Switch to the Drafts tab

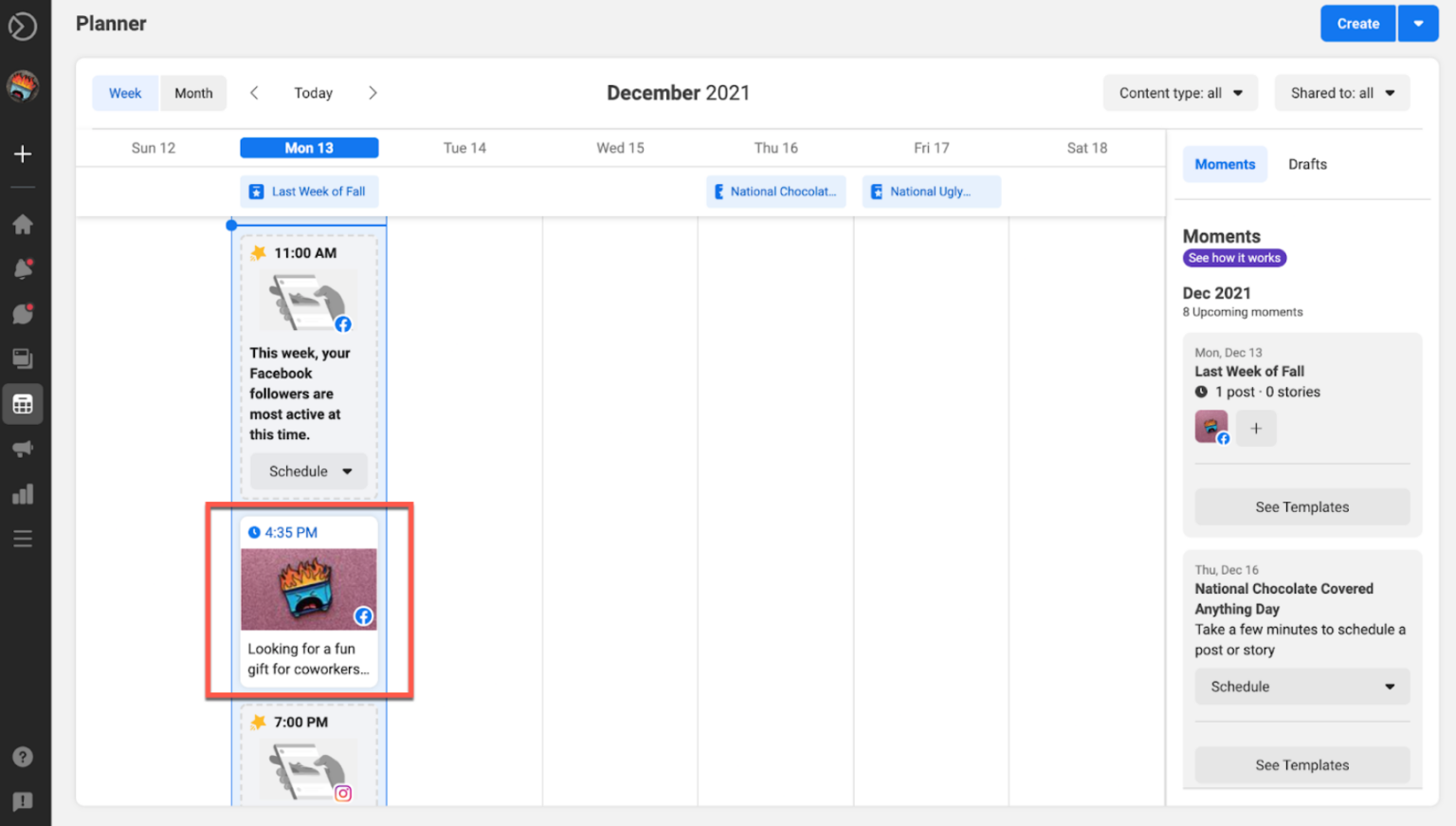coord(1307,163)
